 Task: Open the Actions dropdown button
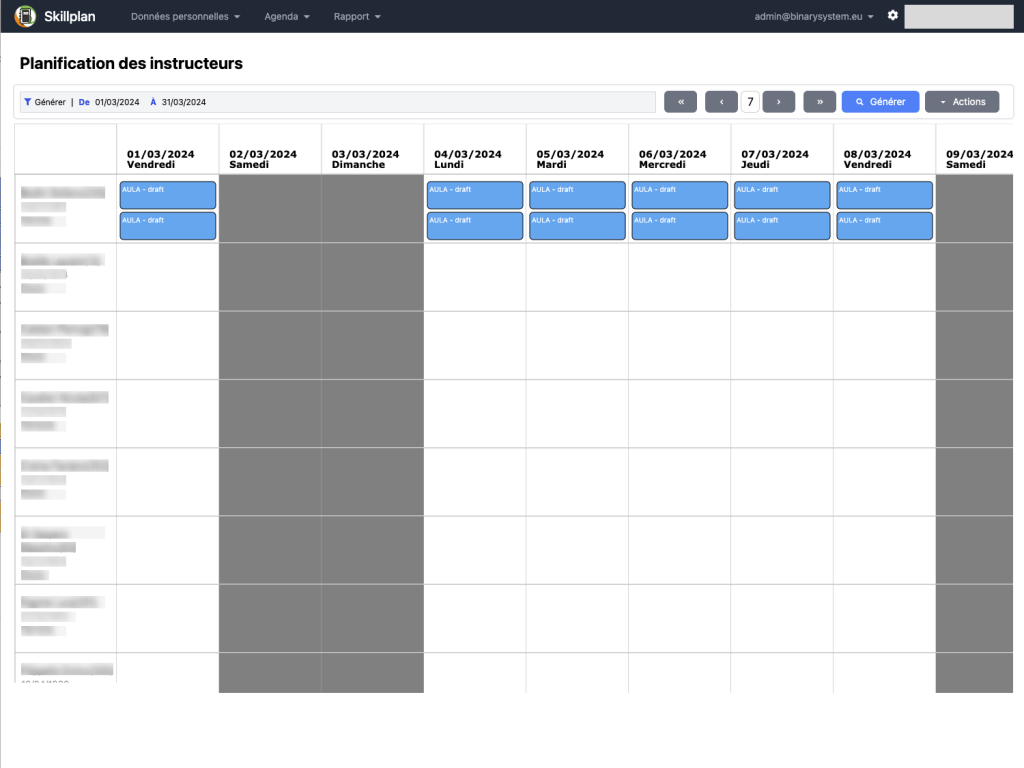[x=962, y=102]
